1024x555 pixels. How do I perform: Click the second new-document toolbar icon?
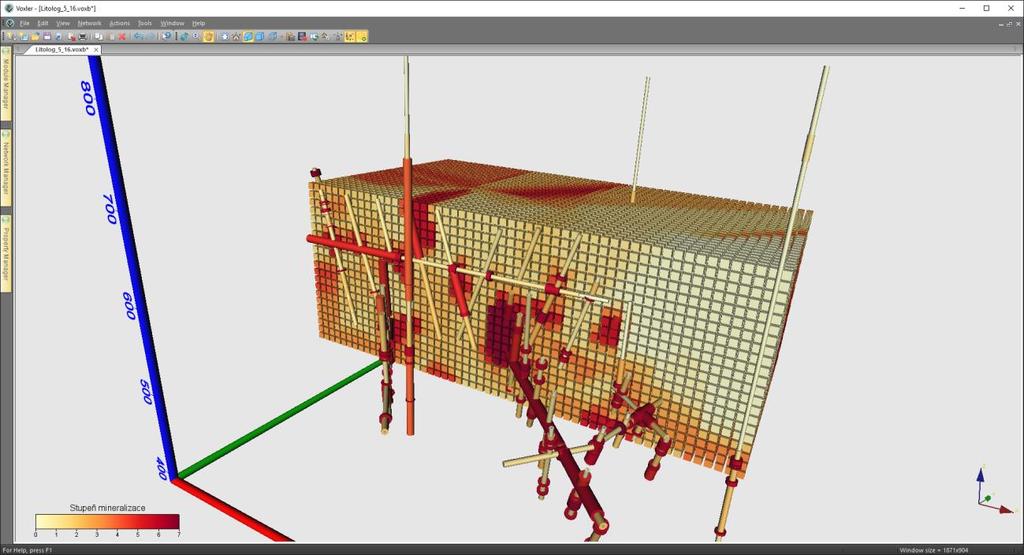point(23,37)
